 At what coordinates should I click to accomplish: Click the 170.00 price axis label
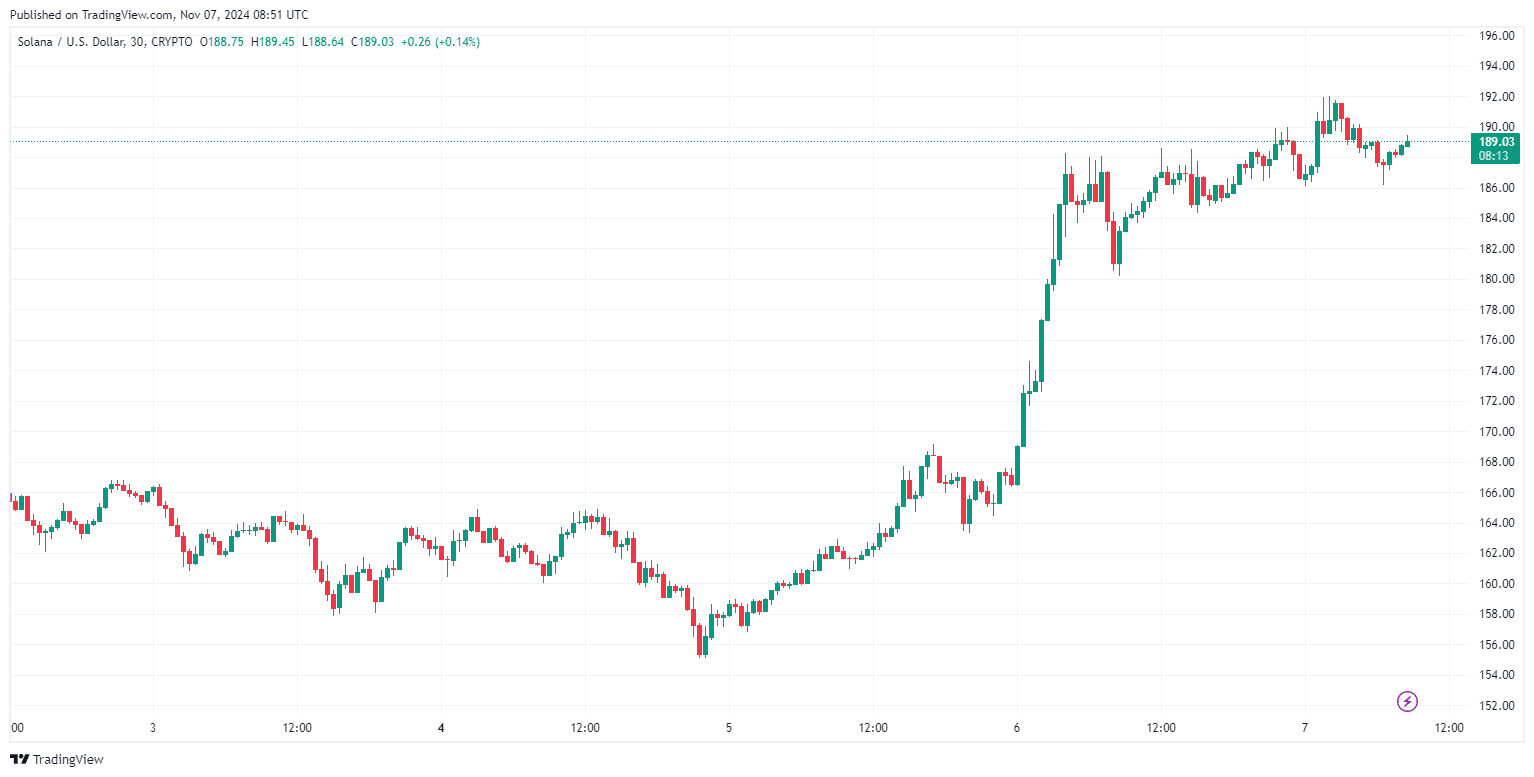pos(1495,432)
